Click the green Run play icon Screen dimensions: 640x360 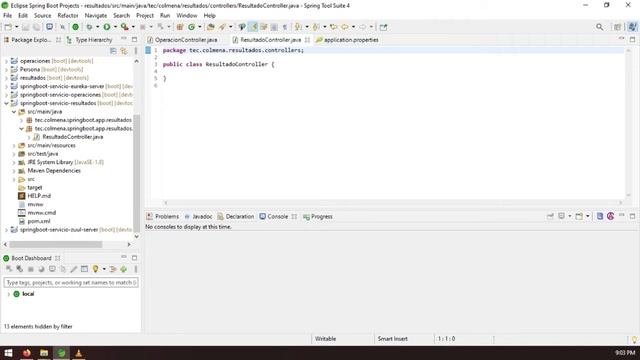[107, 27]
